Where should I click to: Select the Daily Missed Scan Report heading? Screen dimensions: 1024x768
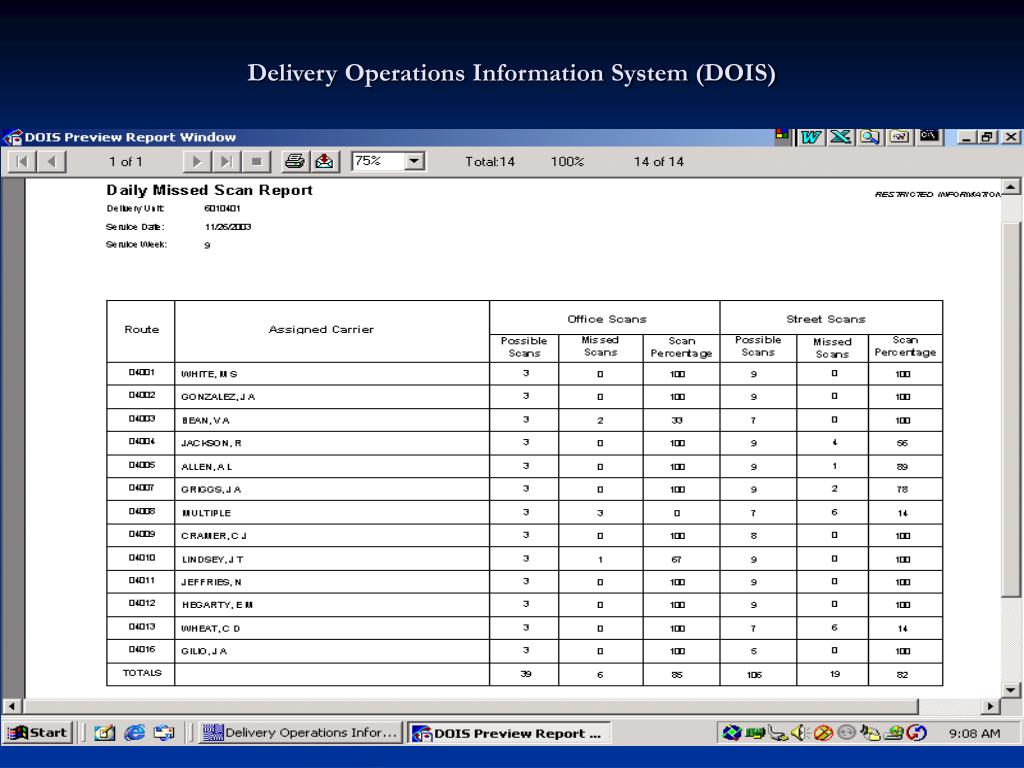pyautogui.click(x=210, y=190)
